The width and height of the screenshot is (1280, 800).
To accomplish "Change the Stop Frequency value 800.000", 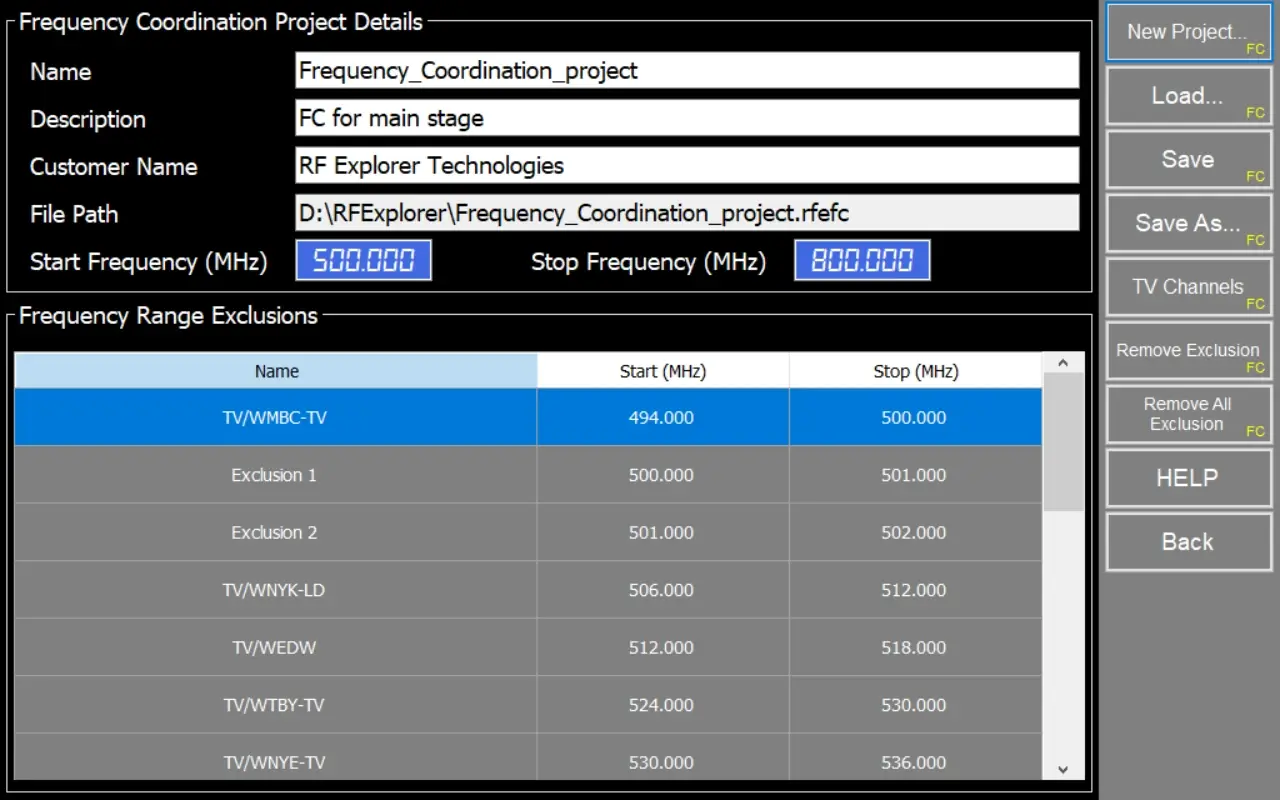I will [862, 261].
